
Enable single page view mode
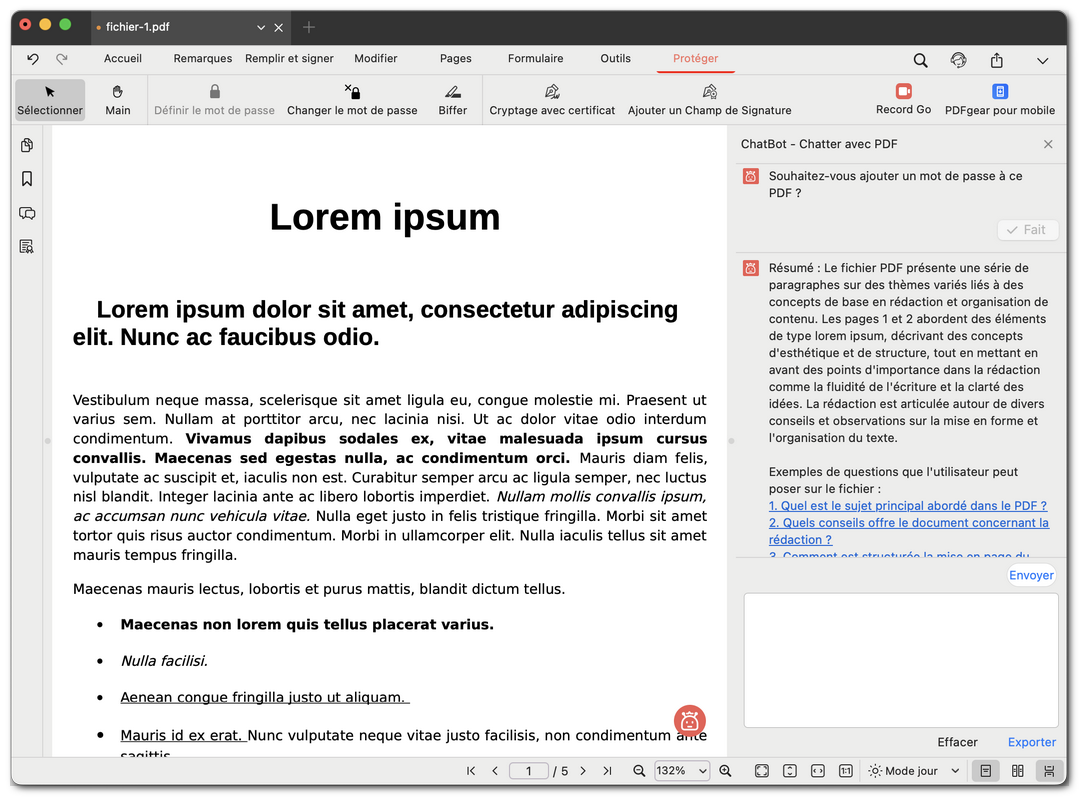[985, 771]
